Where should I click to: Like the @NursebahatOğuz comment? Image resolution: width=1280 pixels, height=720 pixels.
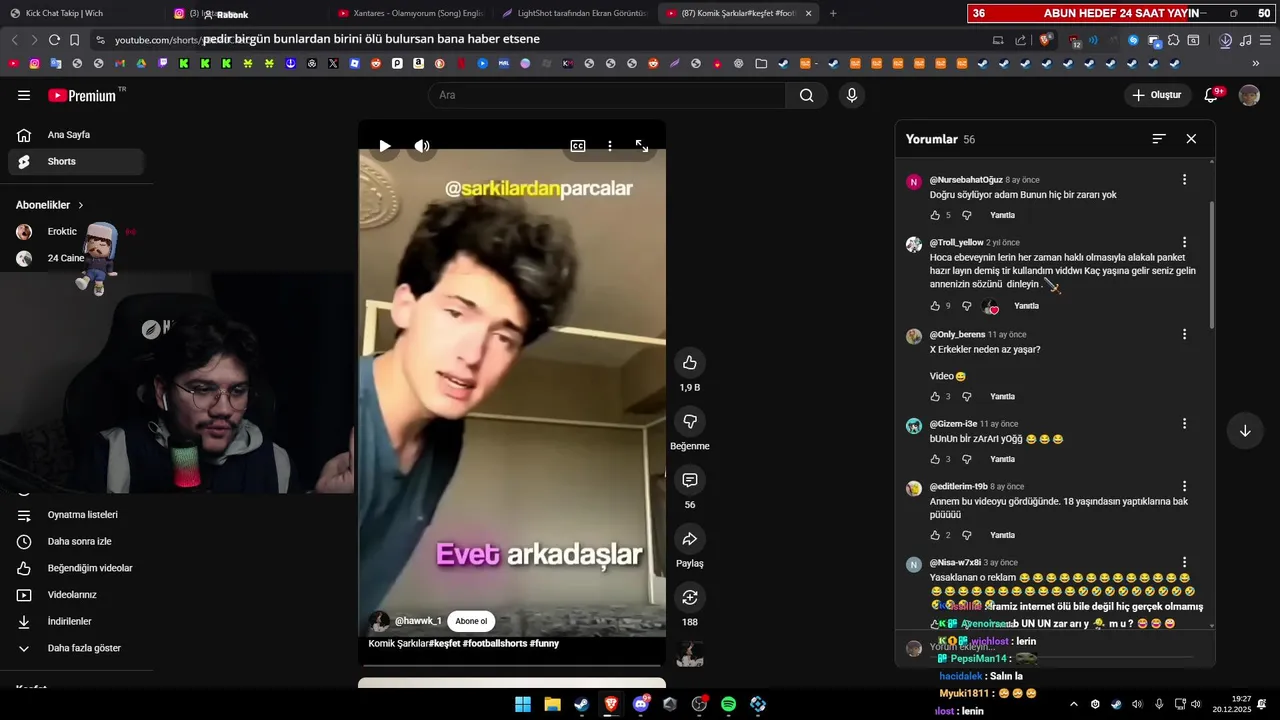point(935,215)
